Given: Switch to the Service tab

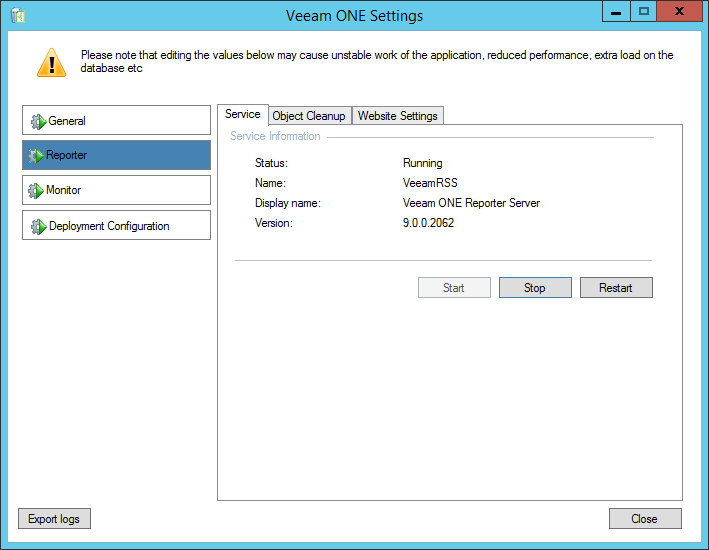Looking at the screenshot, I should pyautogui.click(x=243, y=115).
